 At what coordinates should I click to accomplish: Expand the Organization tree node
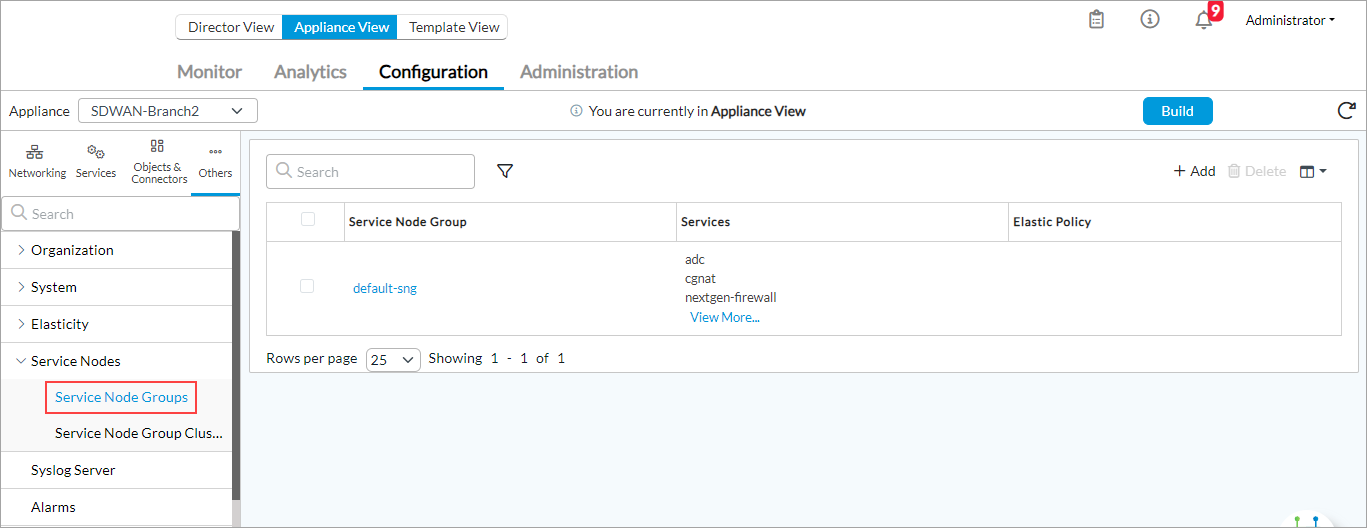22,250
